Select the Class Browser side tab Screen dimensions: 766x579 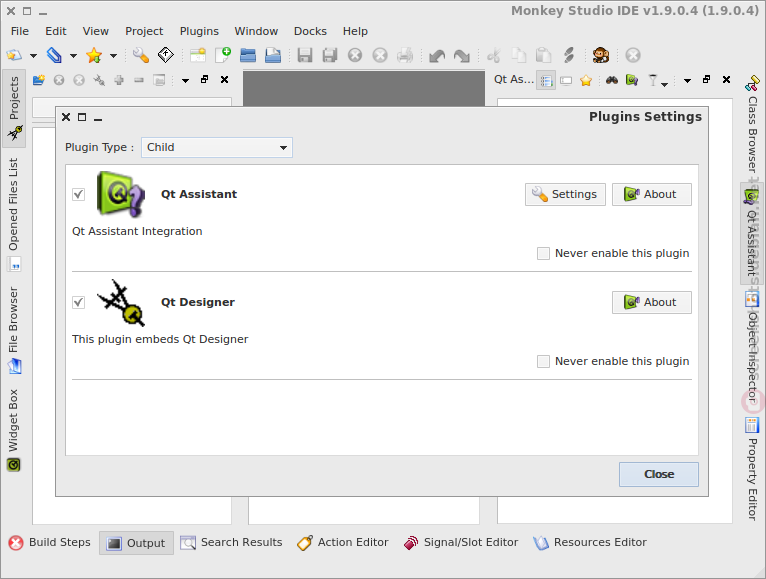point(753,125)
